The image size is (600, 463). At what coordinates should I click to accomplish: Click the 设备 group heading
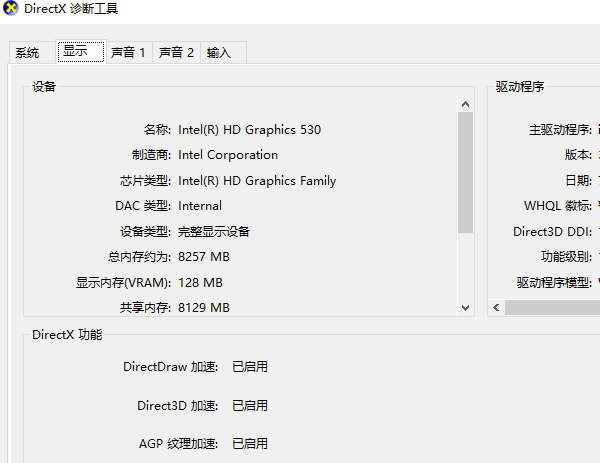coord(44,86)
